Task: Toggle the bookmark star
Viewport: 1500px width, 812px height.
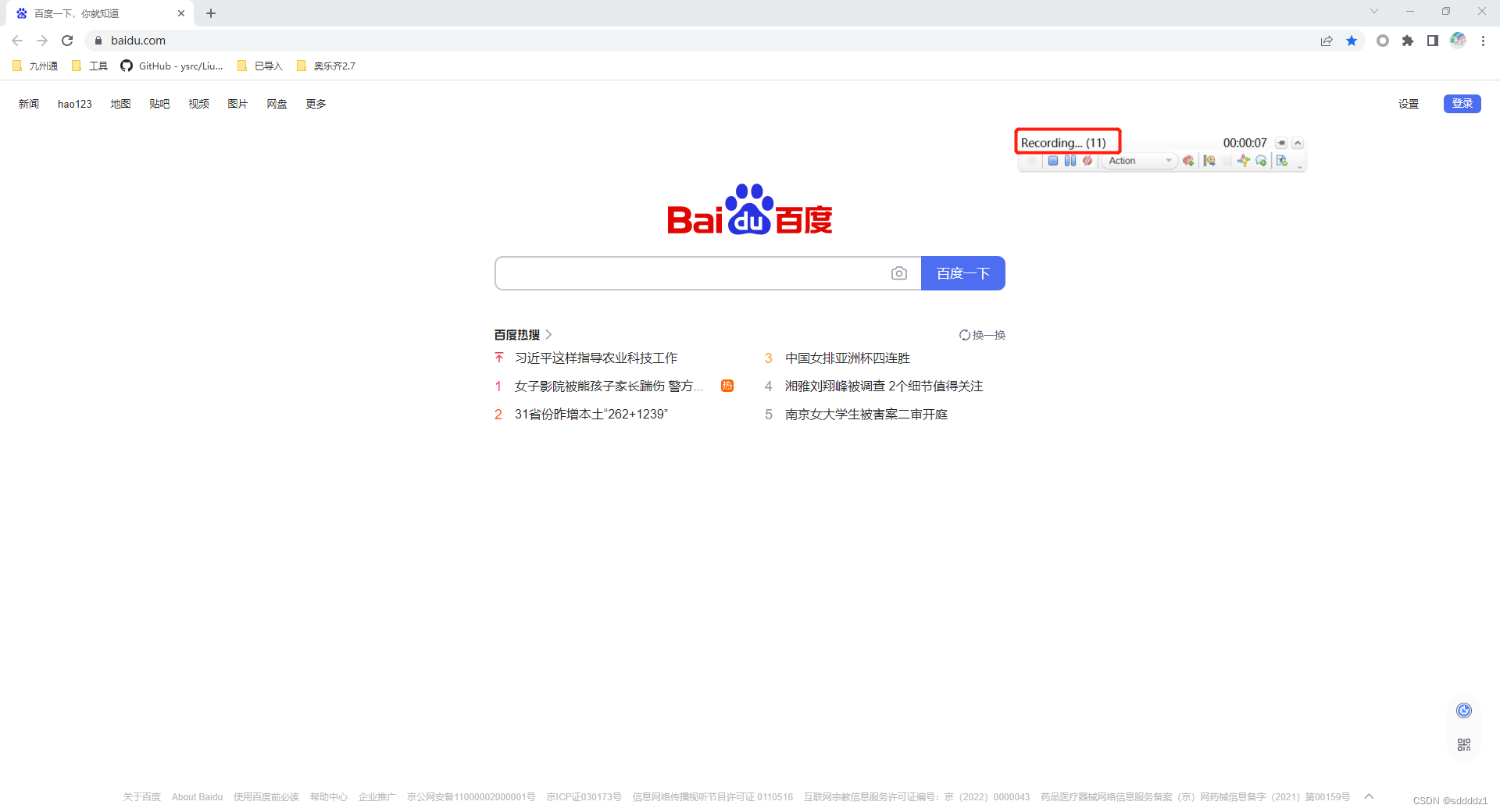Action: [1352, 41]
